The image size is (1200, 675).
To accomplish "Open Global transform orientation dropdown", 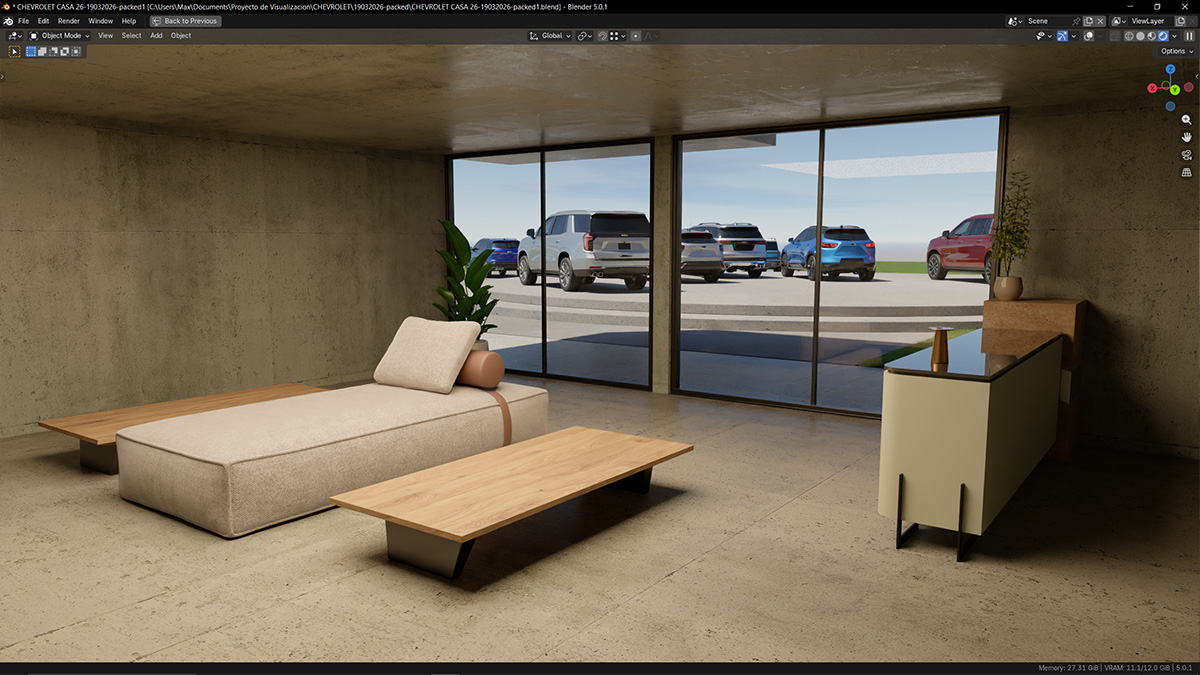I will point(550,36).
